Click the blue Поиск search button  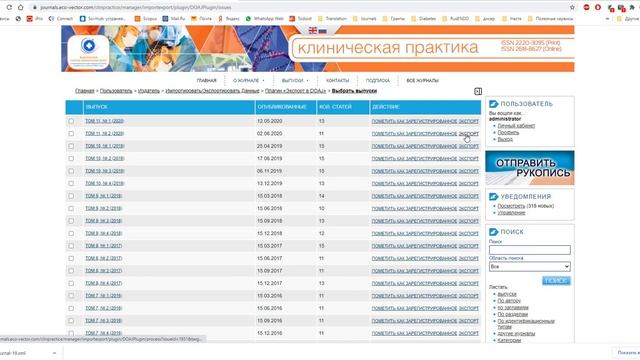[x=556, y=281]
